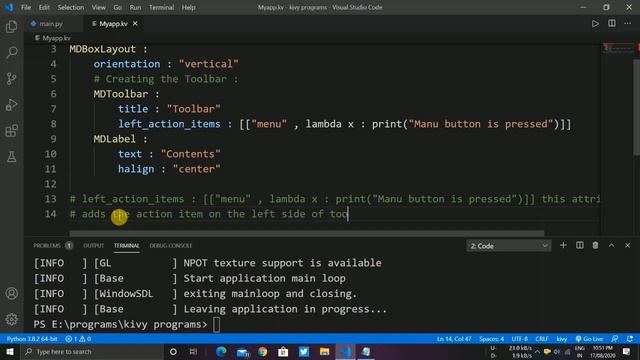Open Cortana circle on the taskbar
This screenshot has width=640, height=360.
[173, 351]
